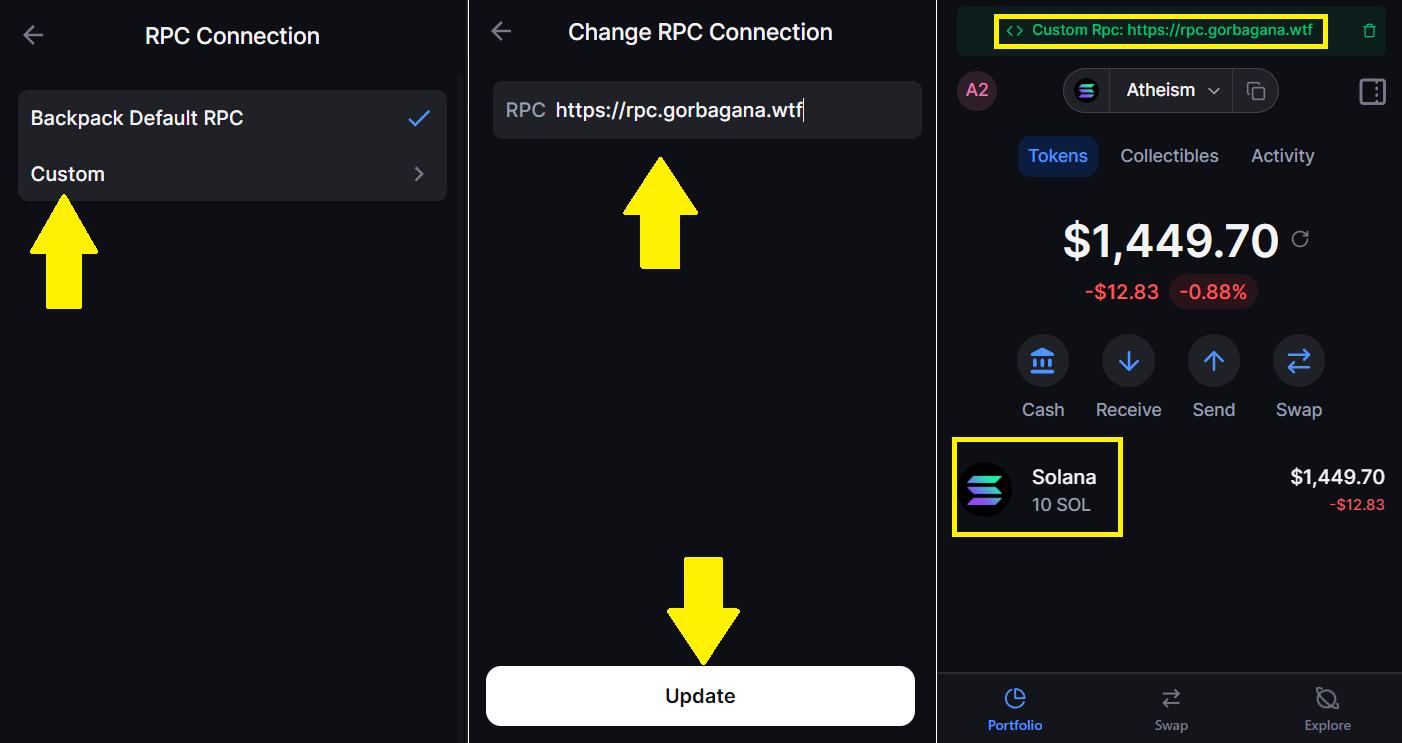Tap the Send arrow icon

point(1213,361)
